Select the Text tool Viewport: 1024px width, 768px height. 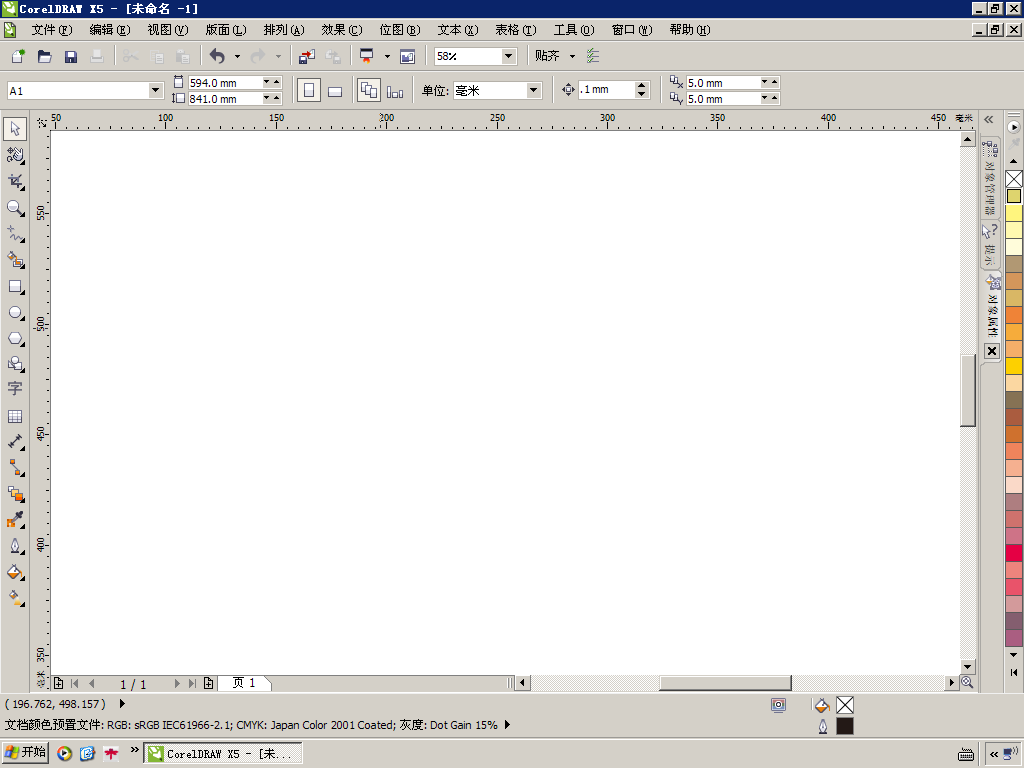15,389
